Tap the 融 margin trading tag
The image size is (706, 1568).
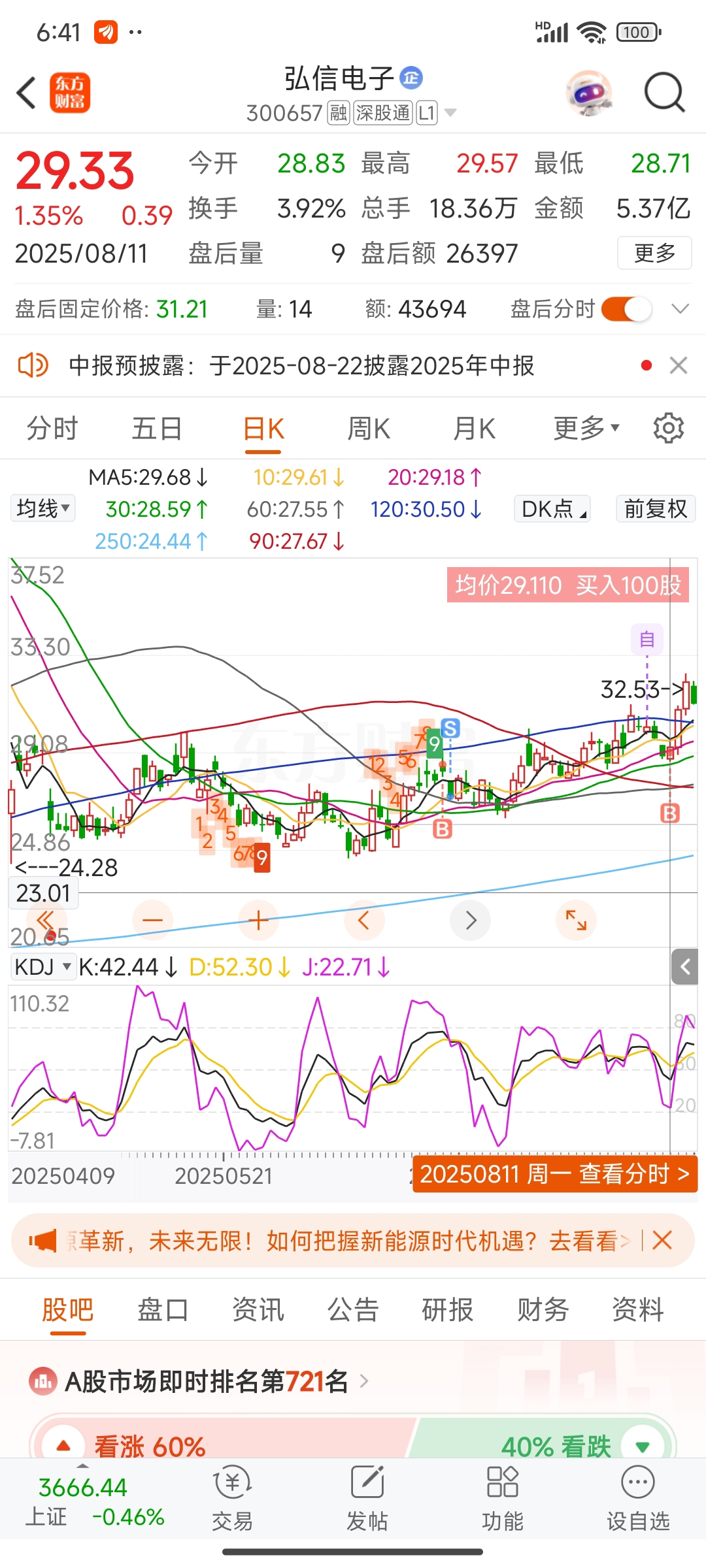coord(339,113)
